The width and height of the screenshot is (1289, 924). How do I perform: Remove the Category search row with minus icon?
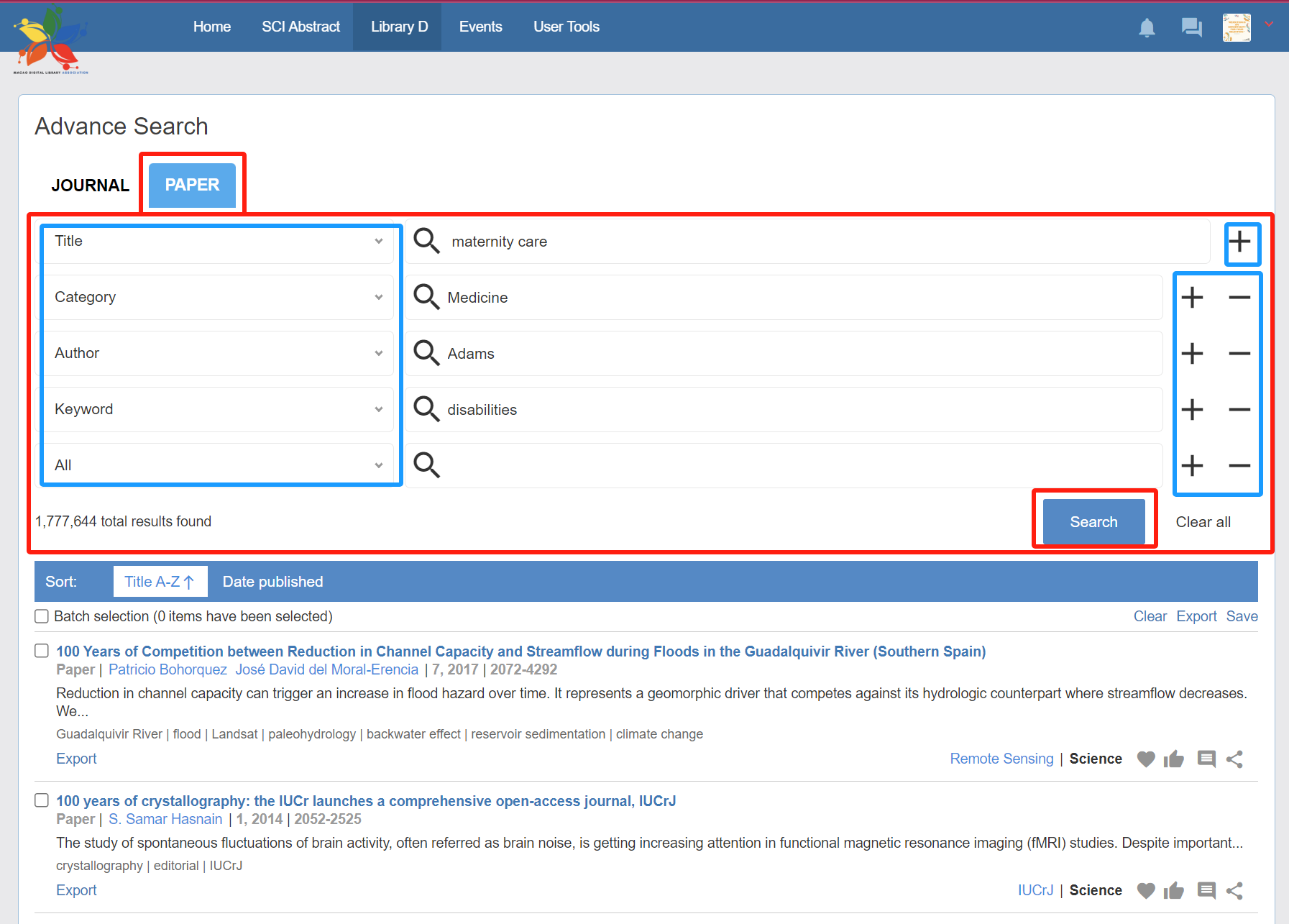pos(1239,298)
